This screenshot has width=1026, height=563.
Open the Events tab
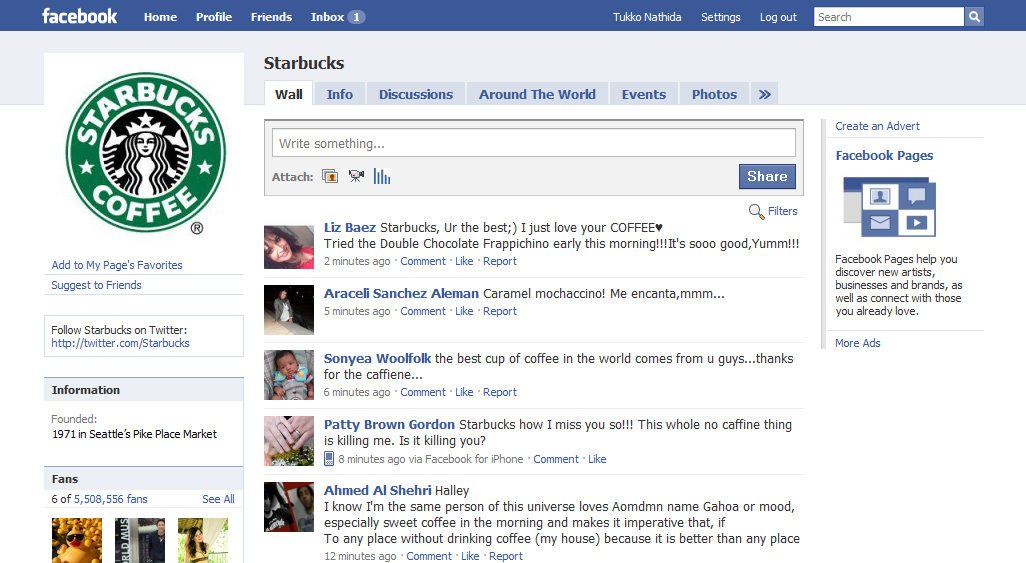pyautogui.click(x=644, y=94)
